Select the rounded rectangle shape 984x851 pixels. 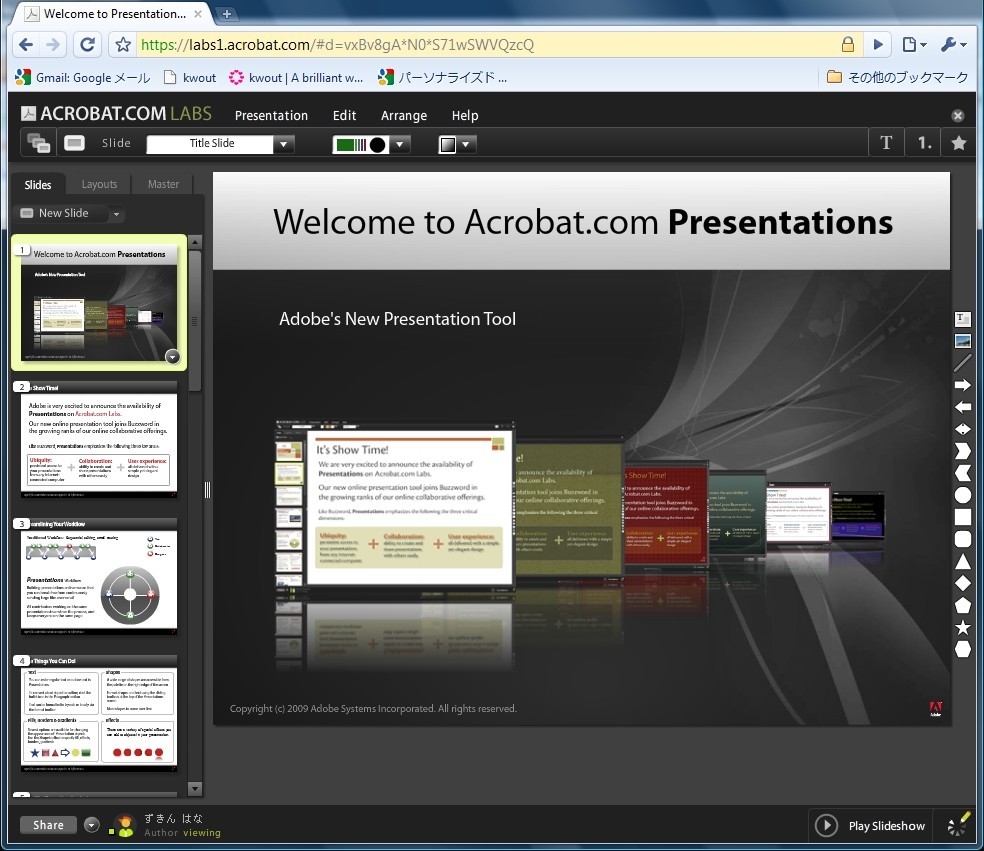tap(963, 538)
